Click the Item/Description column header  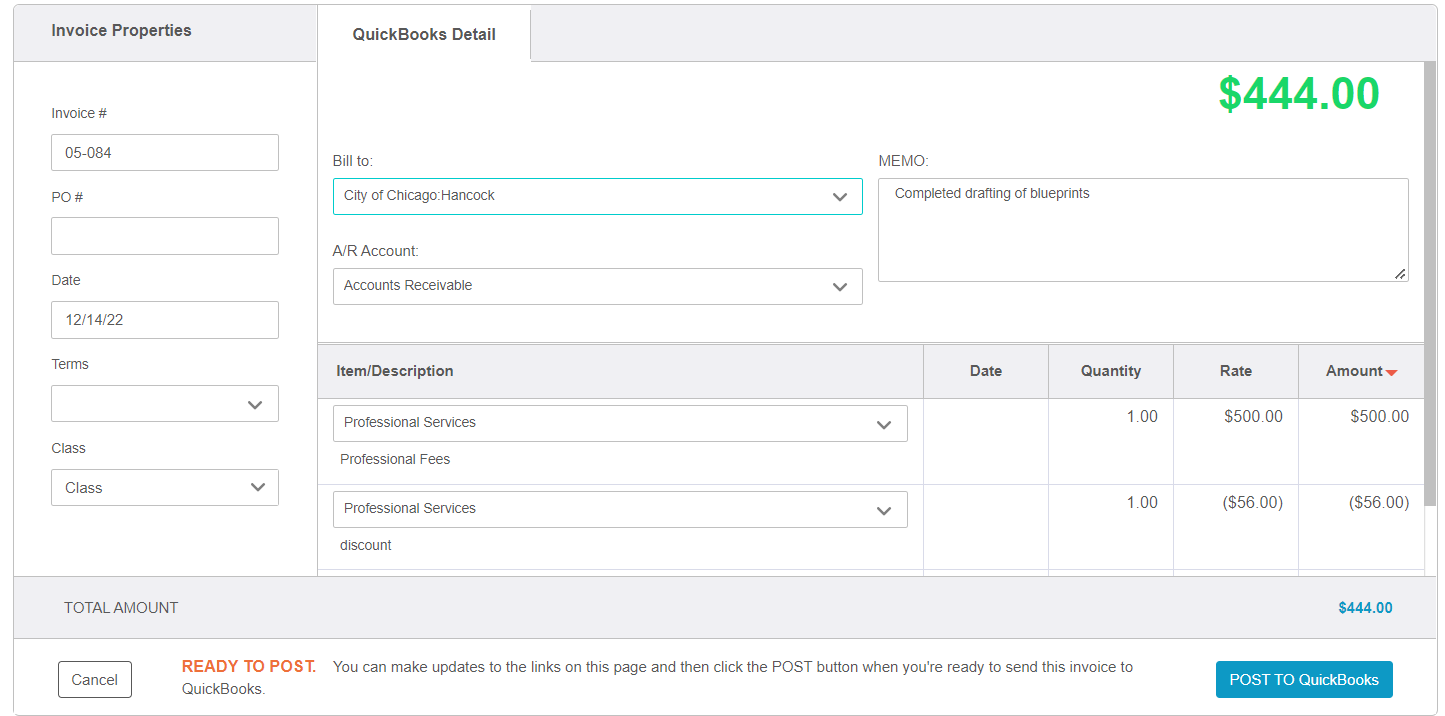395,371
